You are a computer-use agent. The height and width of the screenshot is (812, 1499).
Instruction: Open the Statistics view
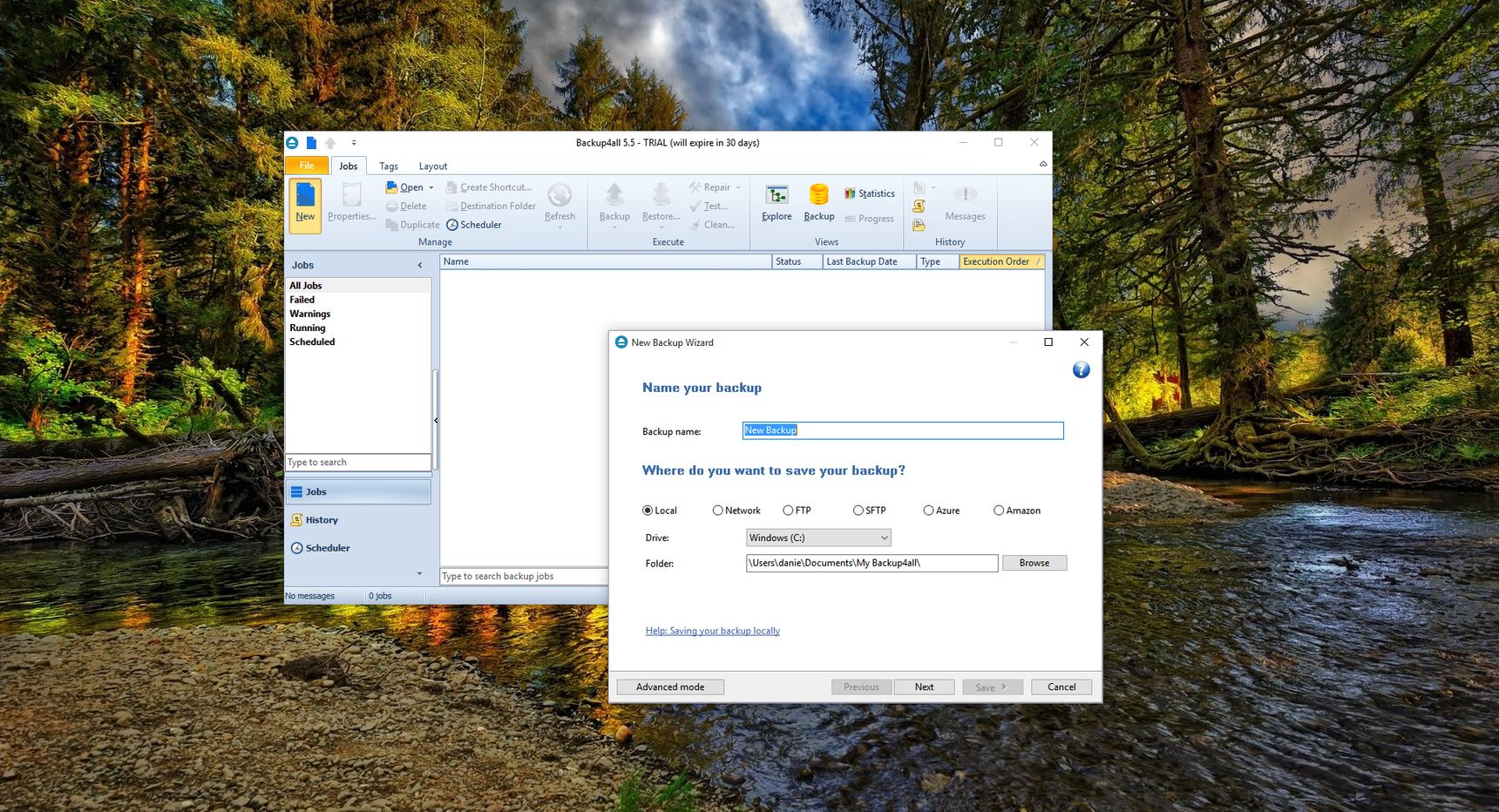click(870, 193)
